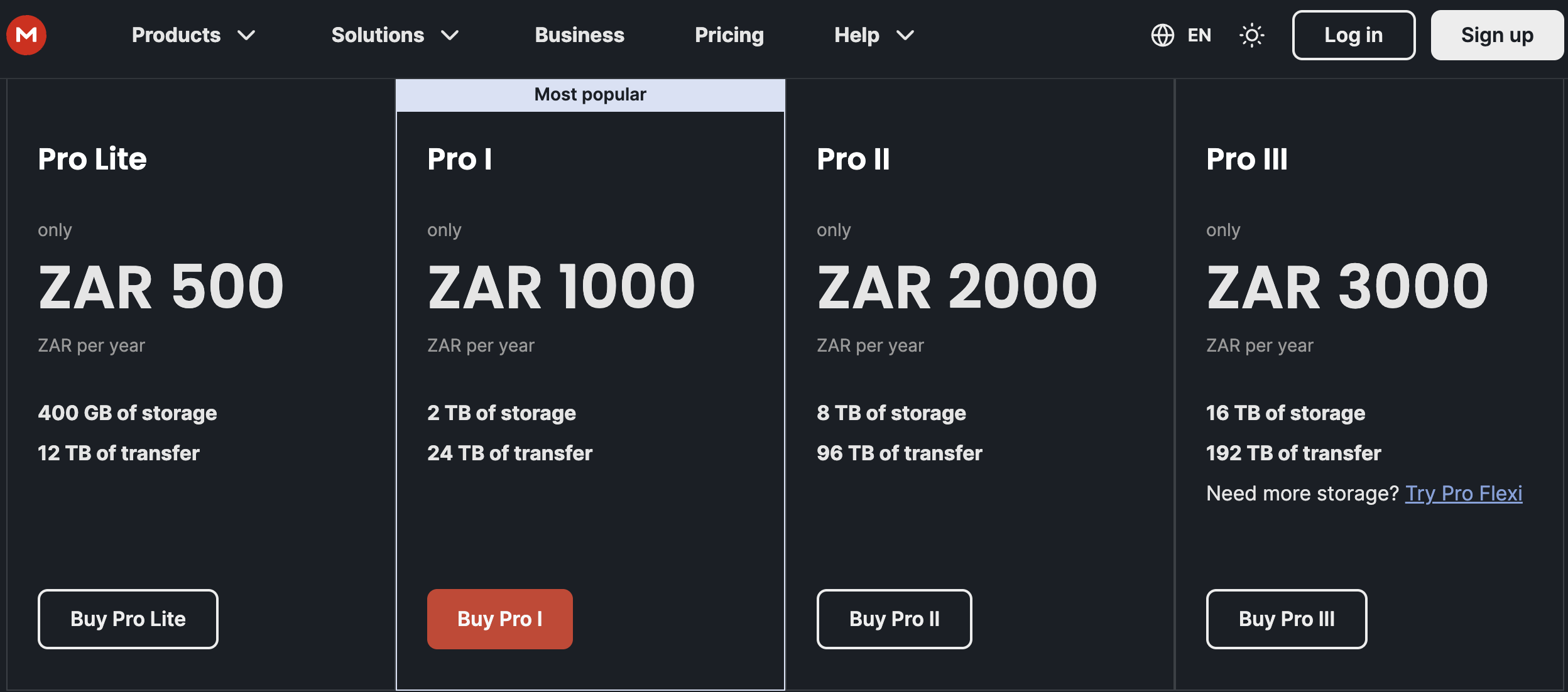This screenshot has width=1568, height=692.
Task: Open the Pricing menu item
Action: click(729, 35)
